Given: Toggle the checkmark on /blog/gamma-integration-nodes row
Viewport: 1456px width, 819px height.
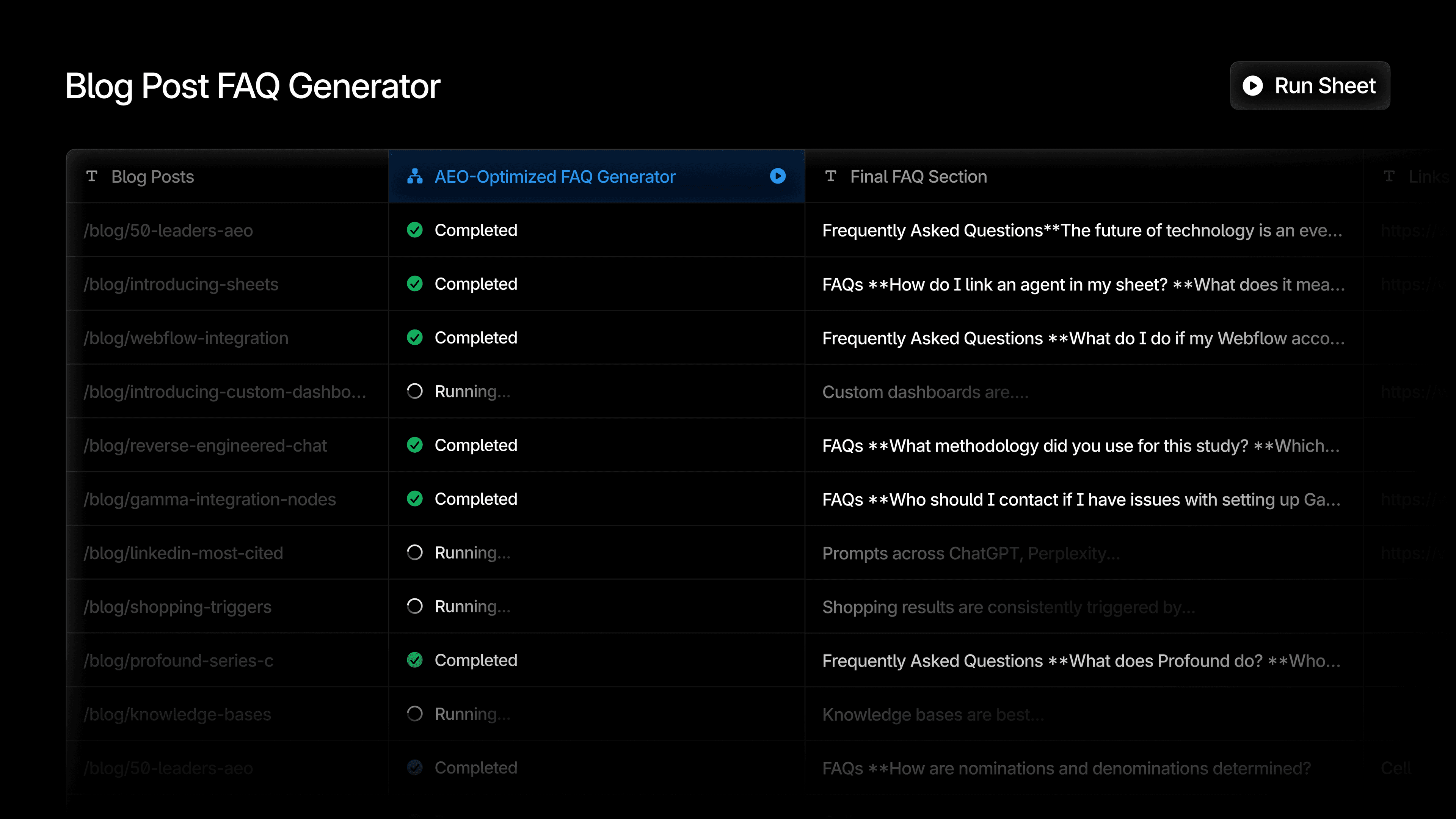Looking at the screenshot, I should pyautogui.click(x=415, y=499).
